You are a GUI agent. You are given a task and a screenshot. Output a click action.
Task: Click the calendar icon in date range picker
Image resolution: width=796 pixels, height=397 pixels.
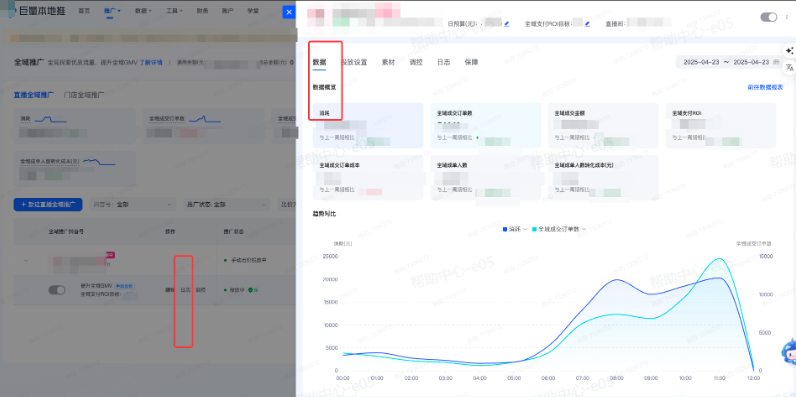tap(775, 62)
